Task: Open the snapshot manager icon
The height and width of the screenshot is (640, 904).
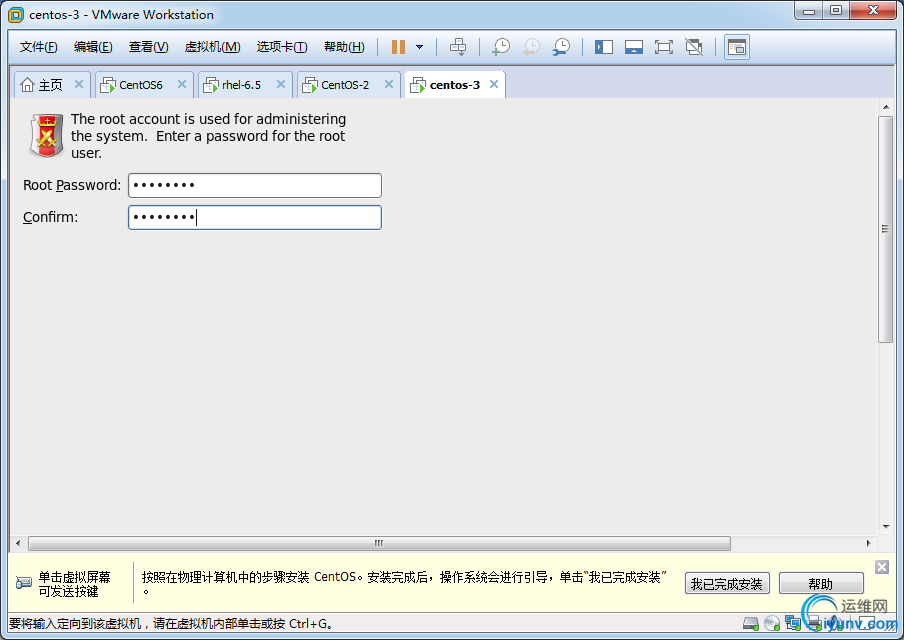Action: (x=561, y=47)
